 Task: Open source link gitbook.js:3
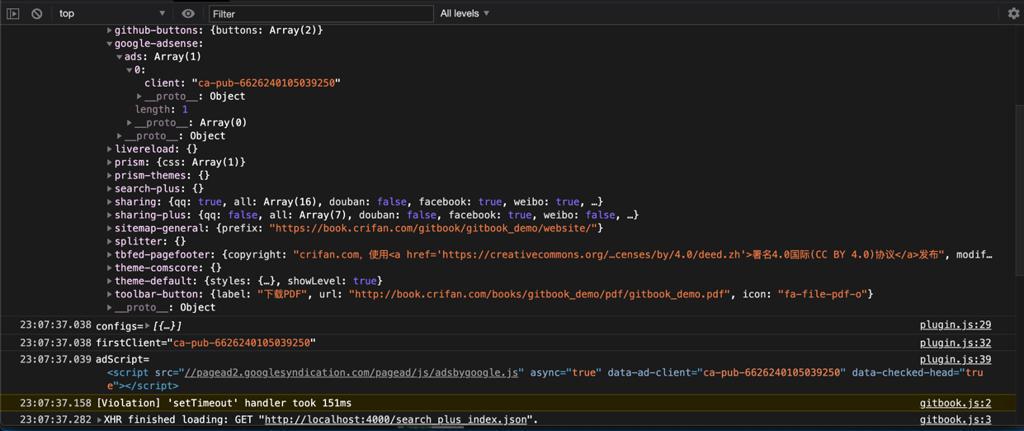coord(955,419)
